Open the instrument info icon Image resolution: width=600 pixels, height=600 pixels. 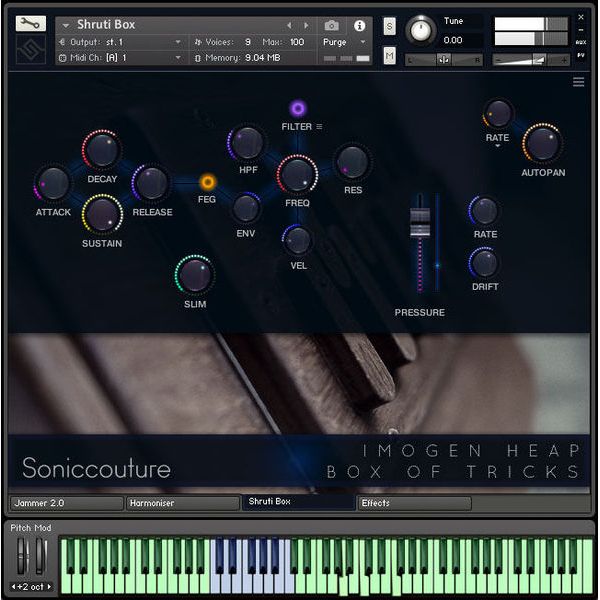pyautogui.click(x=359, y=26)
